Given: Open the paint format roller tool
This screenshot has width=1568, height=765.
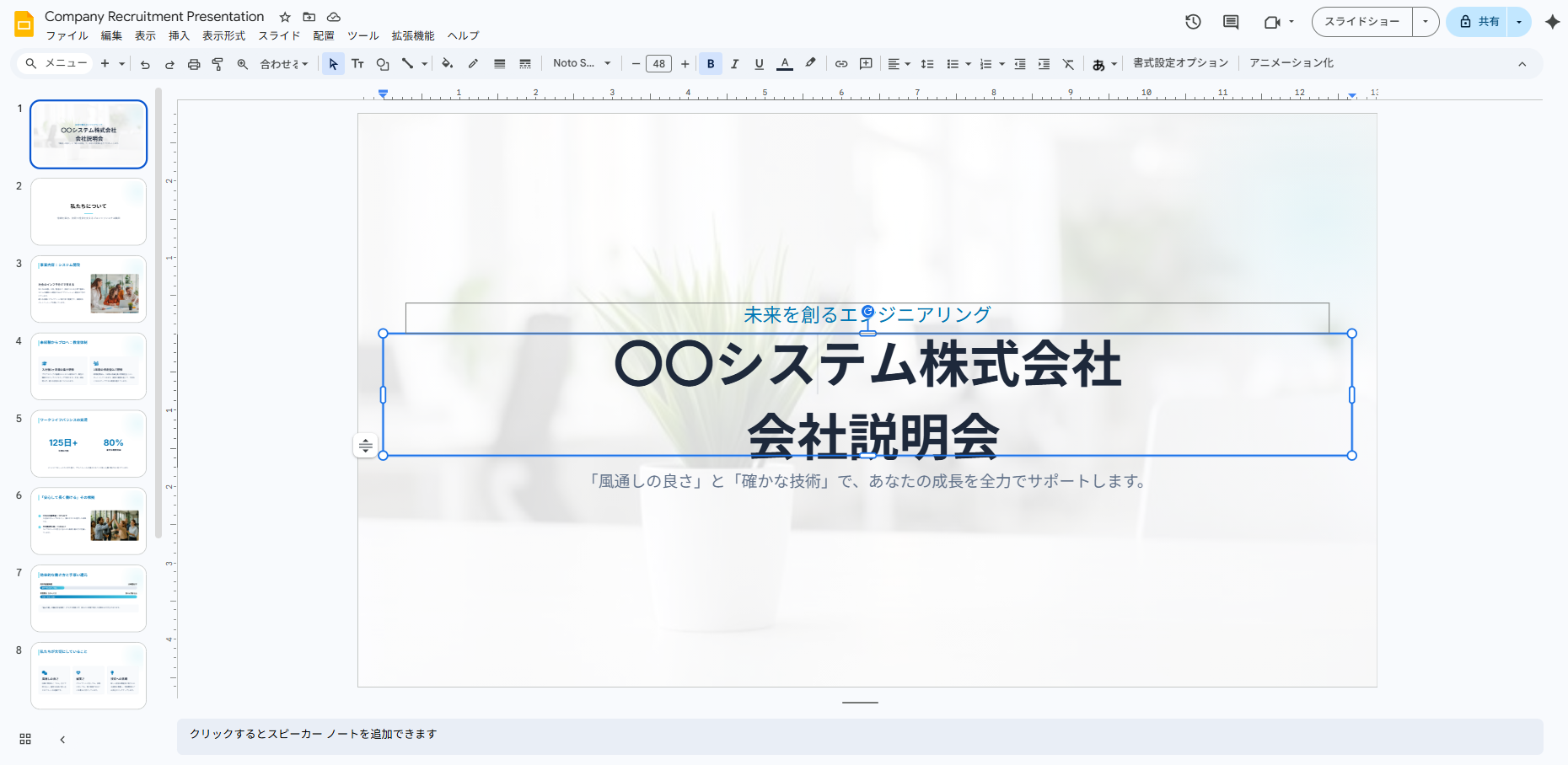Looking at the screenshot, I should pyautogui.click(x=217, y=64).
